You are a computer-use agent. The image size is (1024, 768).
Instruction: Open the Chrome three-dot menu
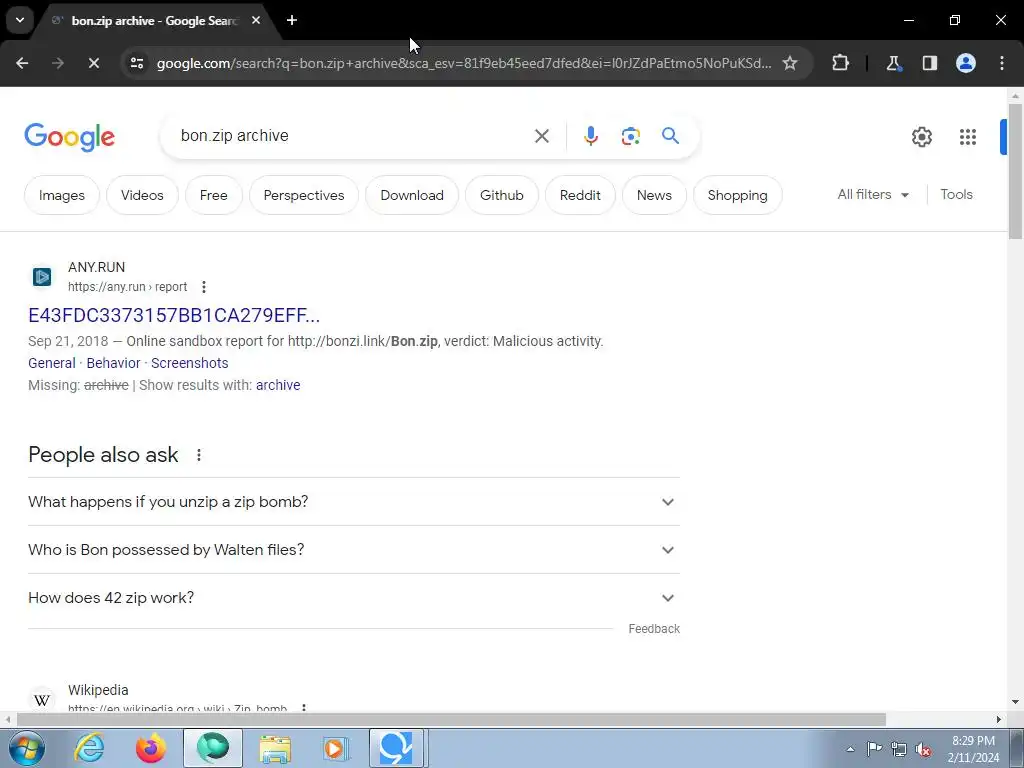[x=1002, y=63]
